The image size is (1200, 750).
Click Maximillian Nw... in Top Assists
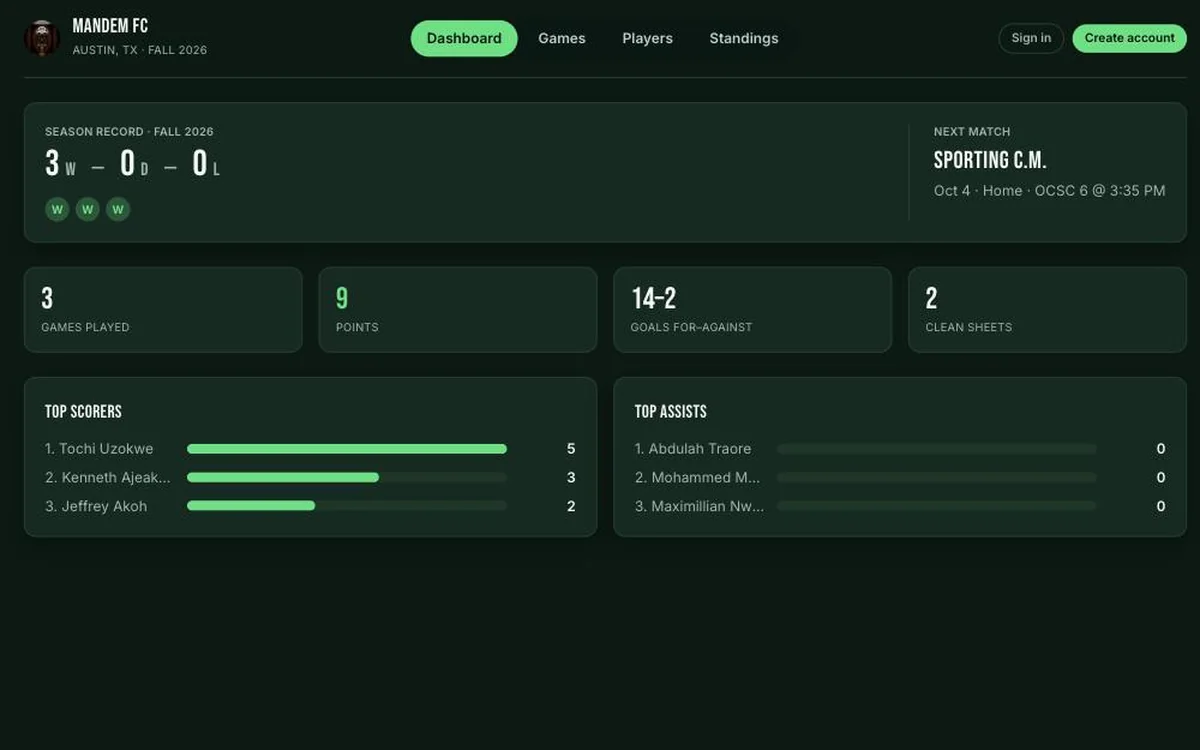click(x=699, y=507)
